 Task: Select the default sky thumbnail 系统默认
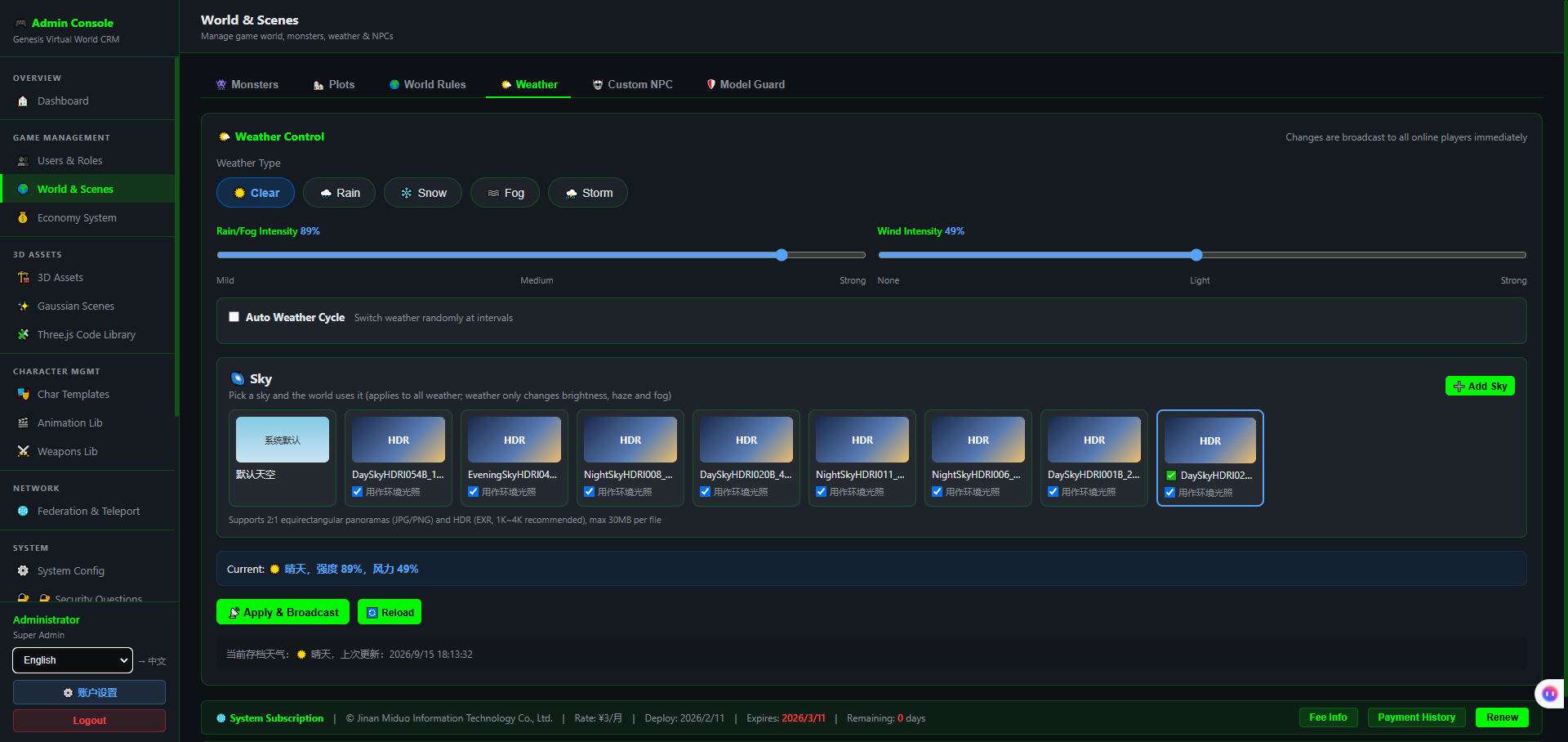[x=283, y=440]
